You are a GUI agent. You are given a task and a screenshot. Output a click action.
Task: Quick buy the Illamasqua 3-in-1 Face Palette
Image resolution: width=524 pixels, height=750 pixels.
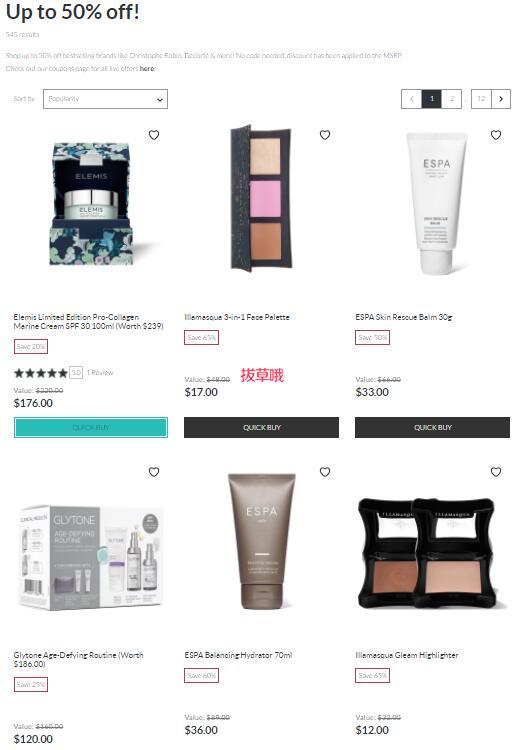(262, 427)
